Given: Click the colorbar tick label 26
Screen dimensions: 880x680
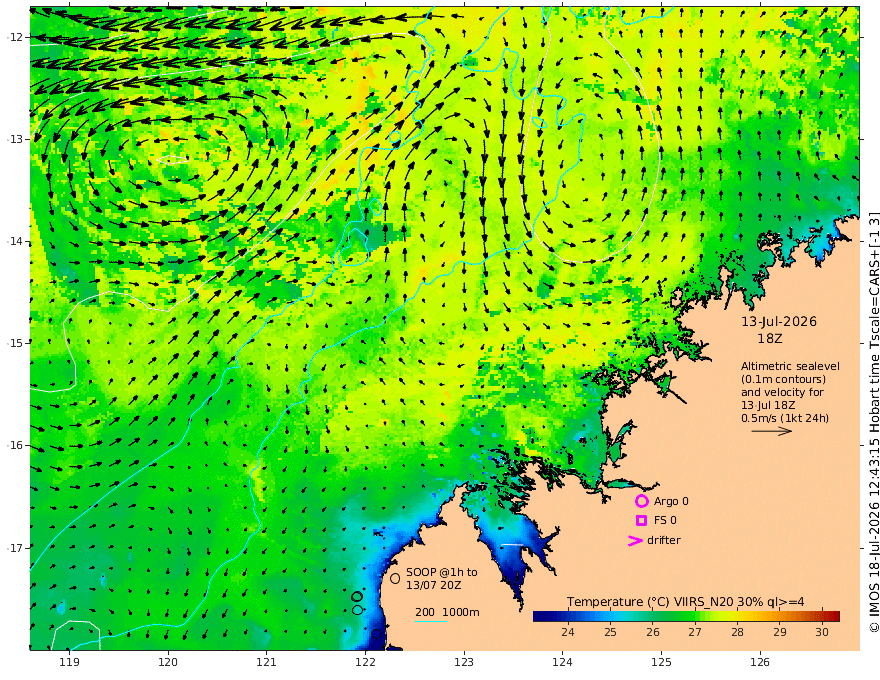Looking at the screenshot, I should (652, 632).
